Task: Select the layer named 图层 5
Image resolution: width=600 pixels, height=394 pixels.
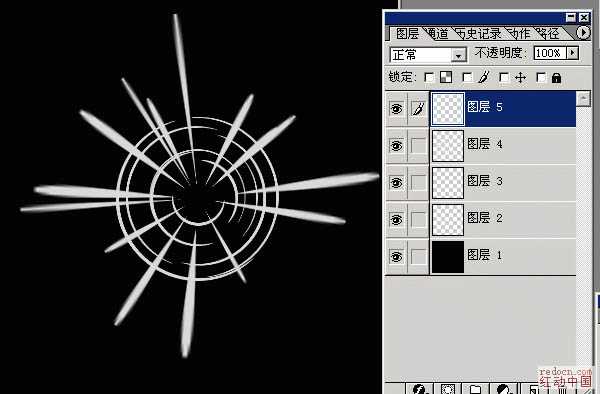Action: tap(485, 107)
